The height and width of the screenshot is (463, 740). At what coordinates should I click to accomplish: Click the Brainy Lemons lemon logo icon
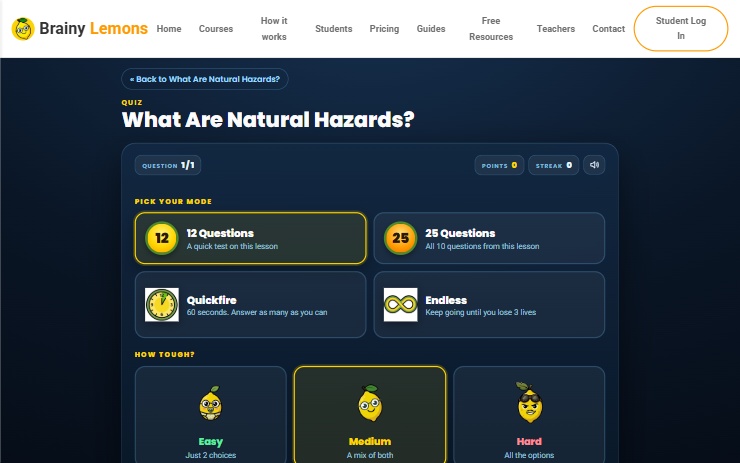coord(23,29)
